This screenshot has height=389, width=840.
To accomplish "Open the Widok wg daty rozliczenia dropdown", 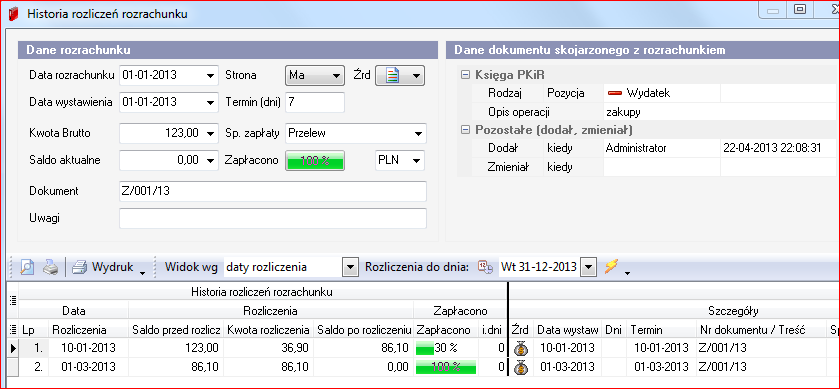I will point(350,266).
